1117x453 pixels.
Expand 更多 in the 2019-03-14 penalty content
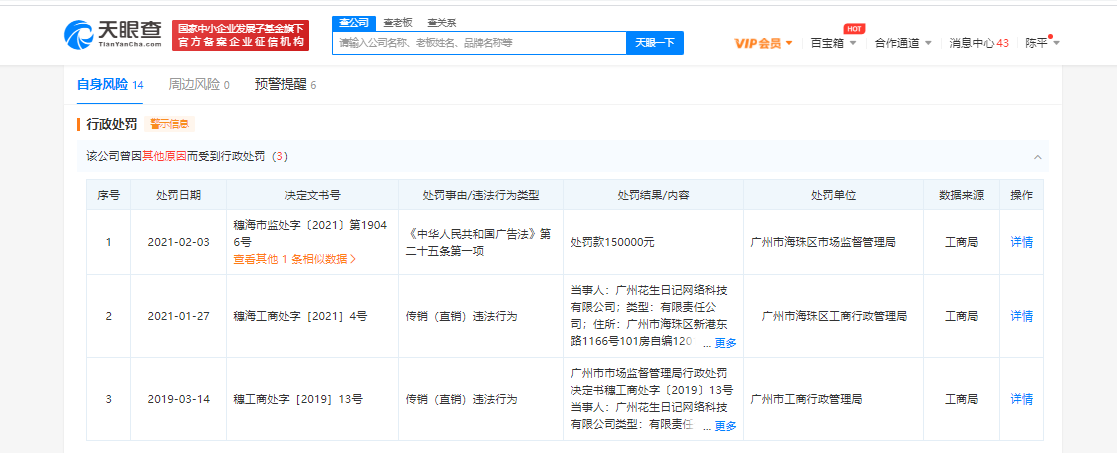(725, 427)
